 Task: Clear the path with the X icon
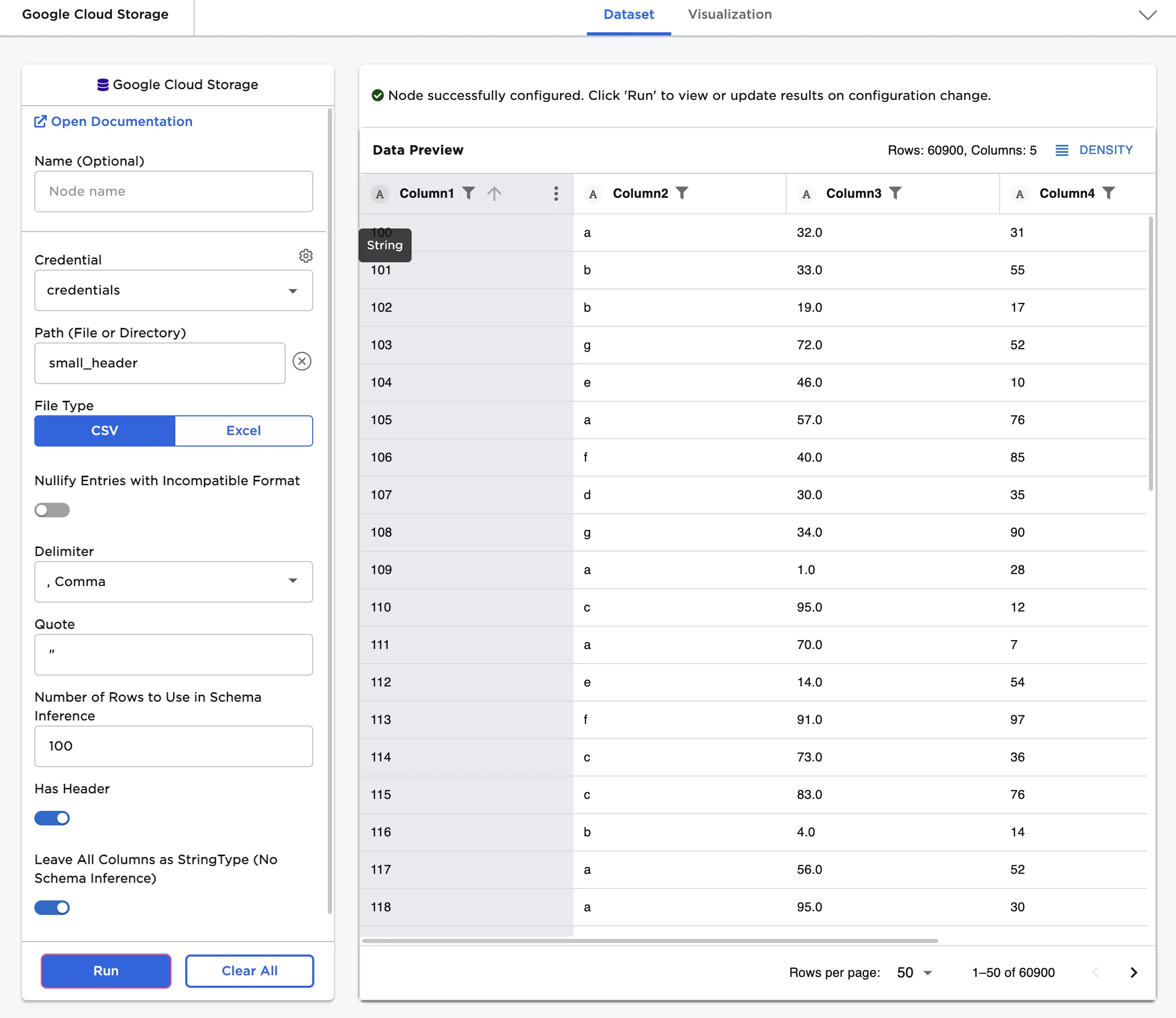[301, 361]
